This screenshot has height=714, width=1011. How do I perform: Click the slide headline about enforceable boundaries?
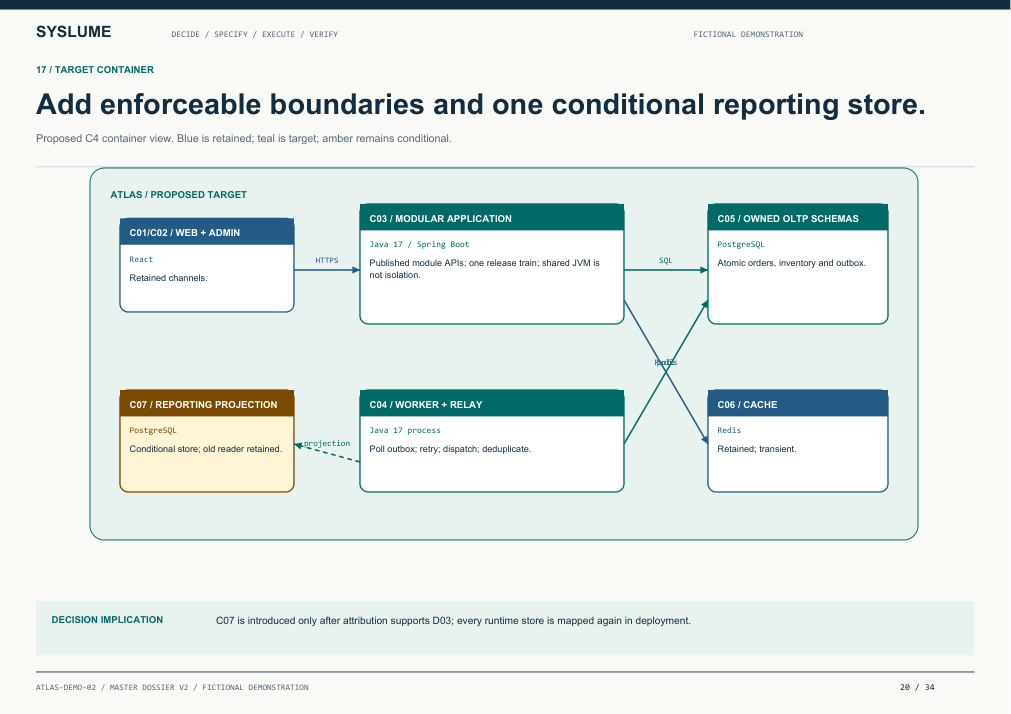(x=480, y=104)
